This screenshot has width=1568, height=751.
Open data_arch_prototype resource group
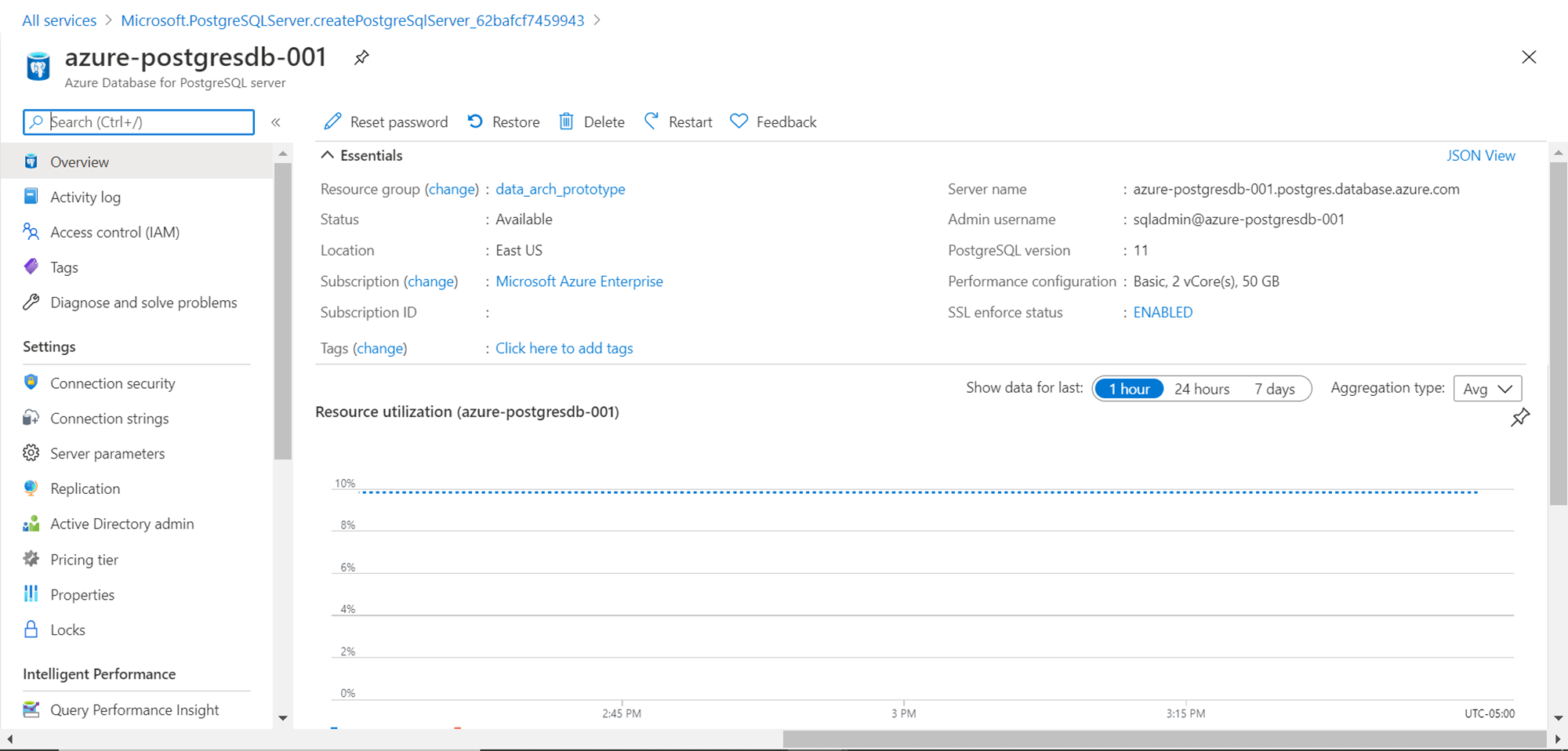tap(560, 189)
